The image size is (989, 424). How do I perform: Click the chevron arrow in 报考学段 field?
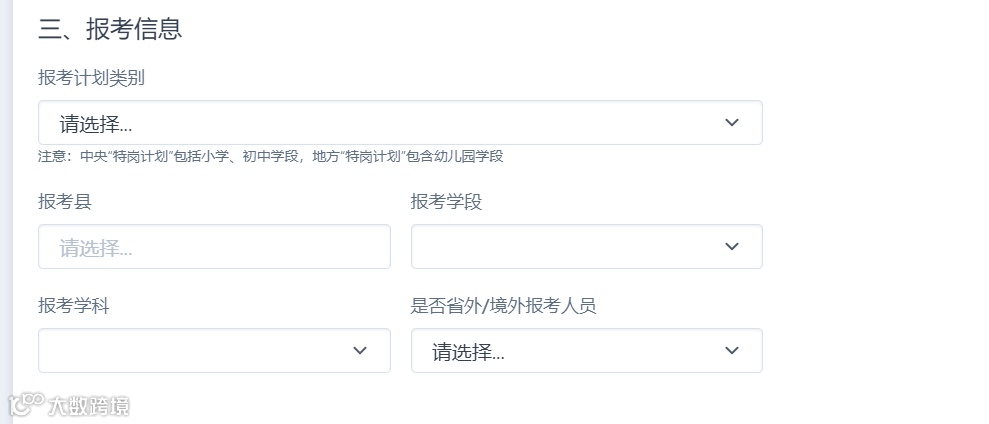[x=732, y=246]
